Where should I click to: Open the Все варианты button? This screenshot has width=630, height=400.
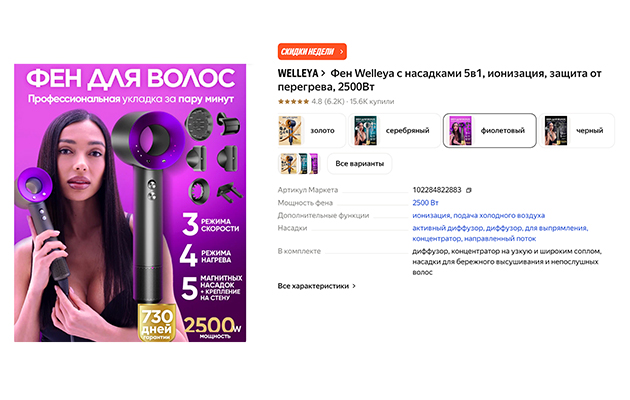tap(360, 163)
